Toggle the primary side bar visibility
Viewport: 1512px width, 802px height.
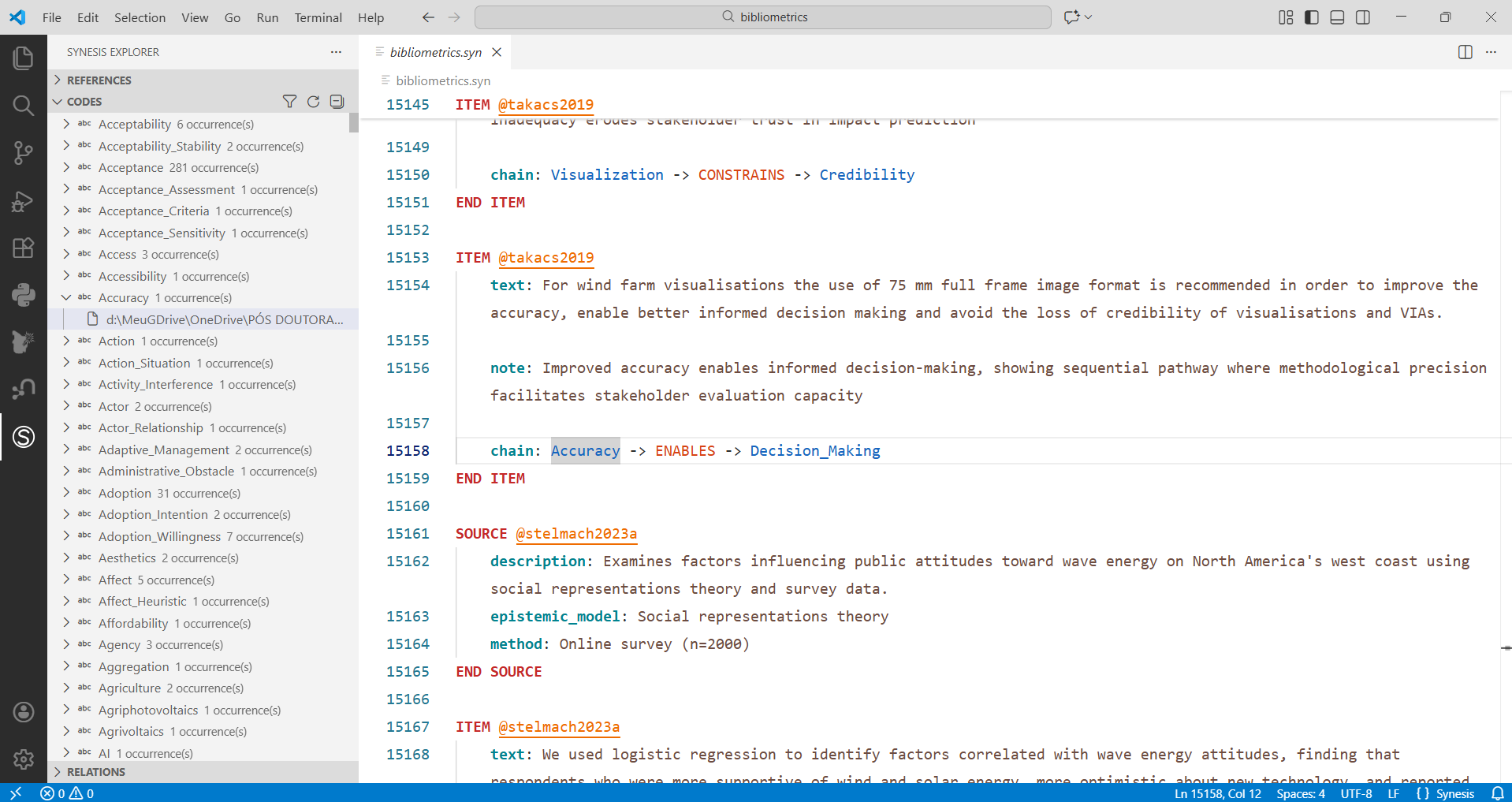(x=1312, y=17)
